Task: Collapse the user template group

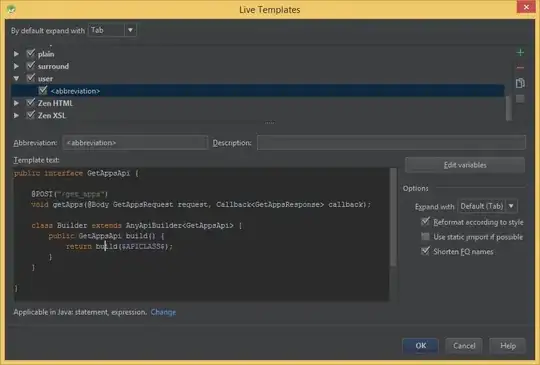Action: click(x=16, y=79)
